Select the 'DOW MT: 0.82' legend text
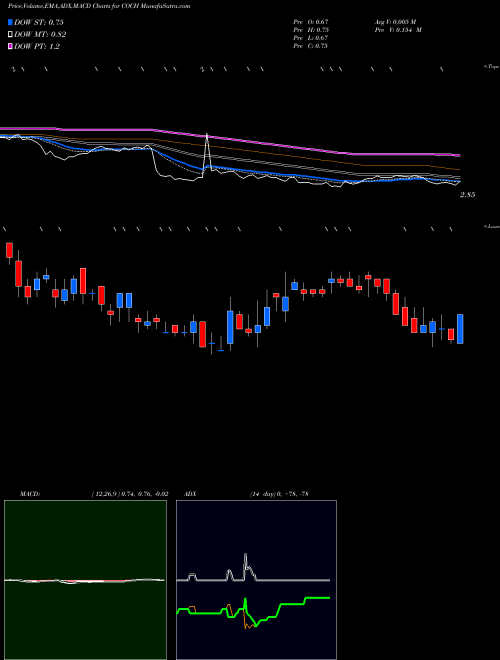Viewport: 500px width, 660px height. 40,35
